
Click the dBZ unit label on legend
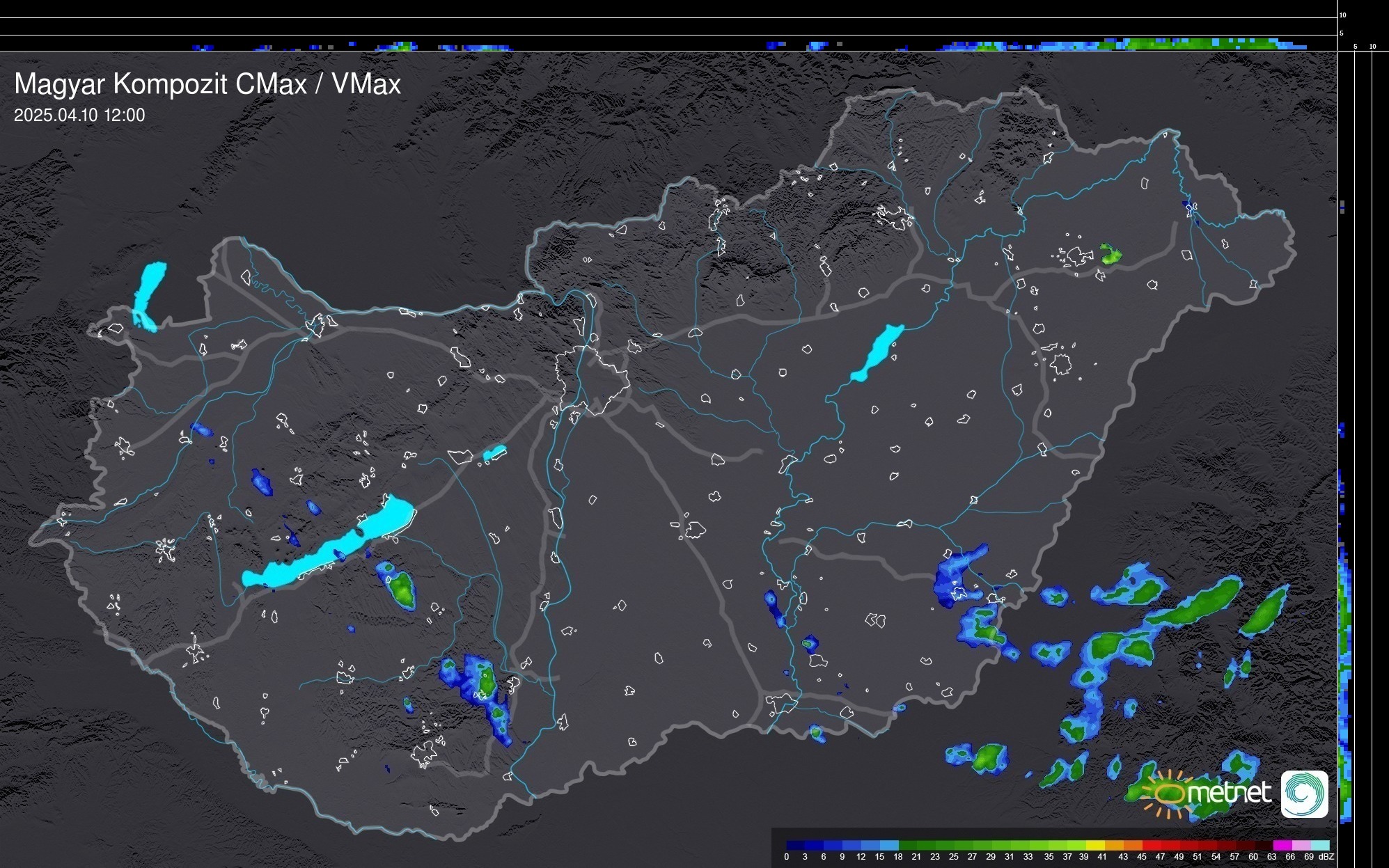[x=1326, y=857]
